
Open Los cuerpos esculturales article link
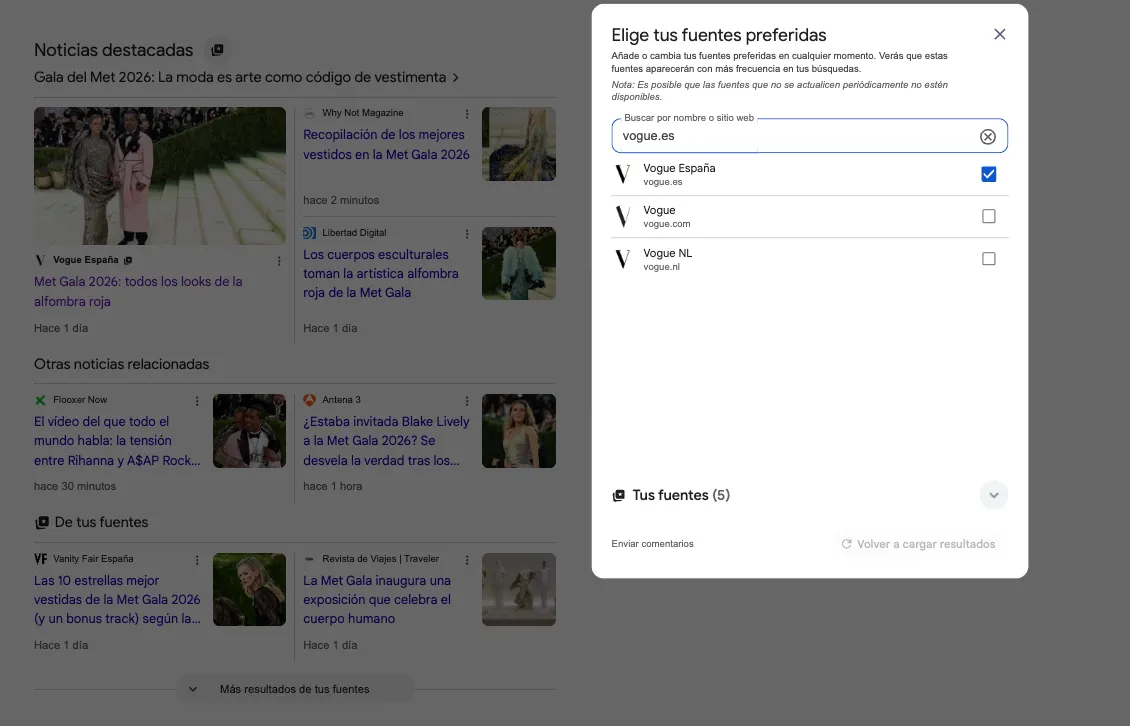pyautogui.click(x=381, y=273)
